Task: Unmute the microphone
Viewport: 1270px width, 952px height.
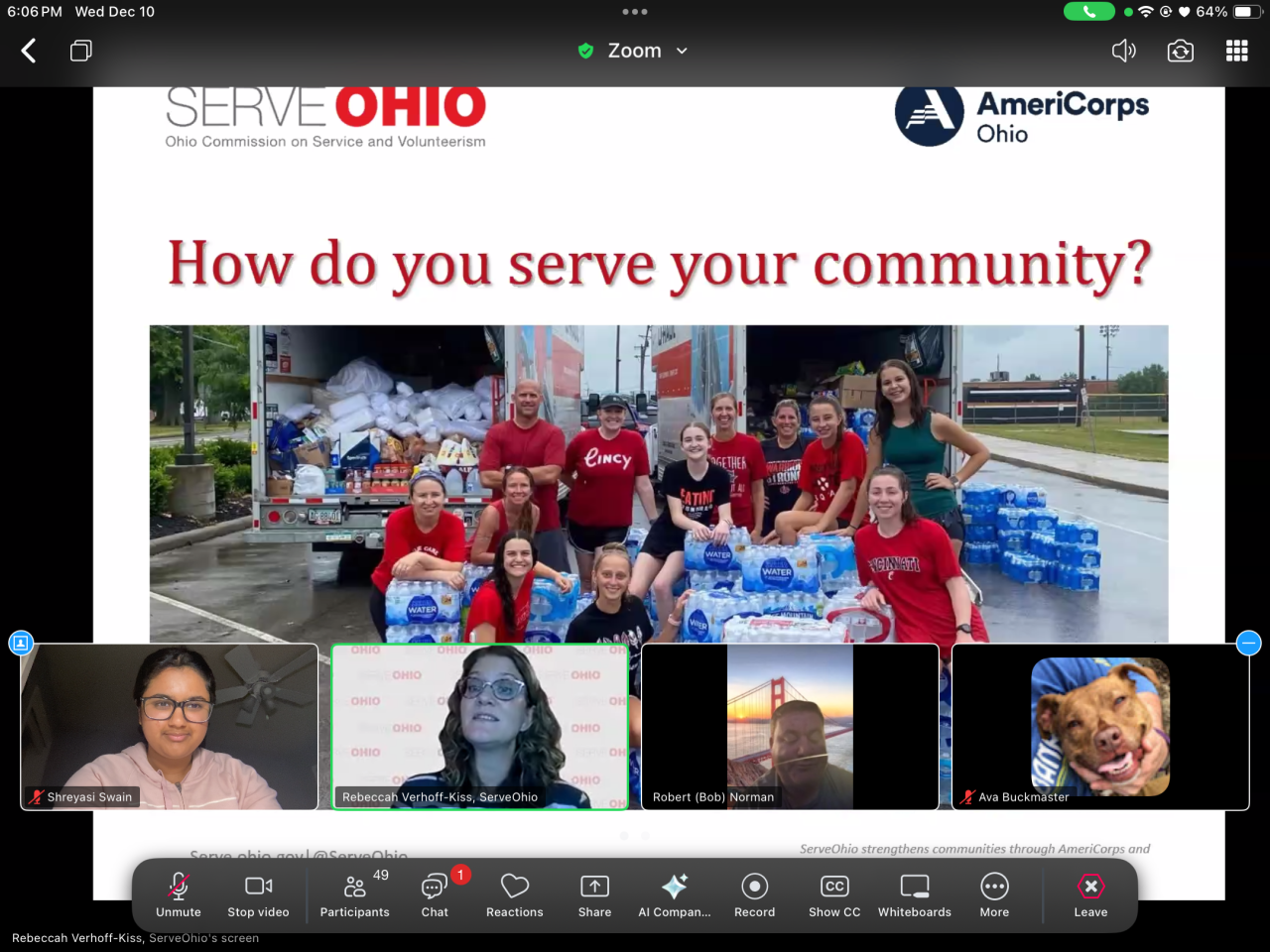Action: point(179,894)
